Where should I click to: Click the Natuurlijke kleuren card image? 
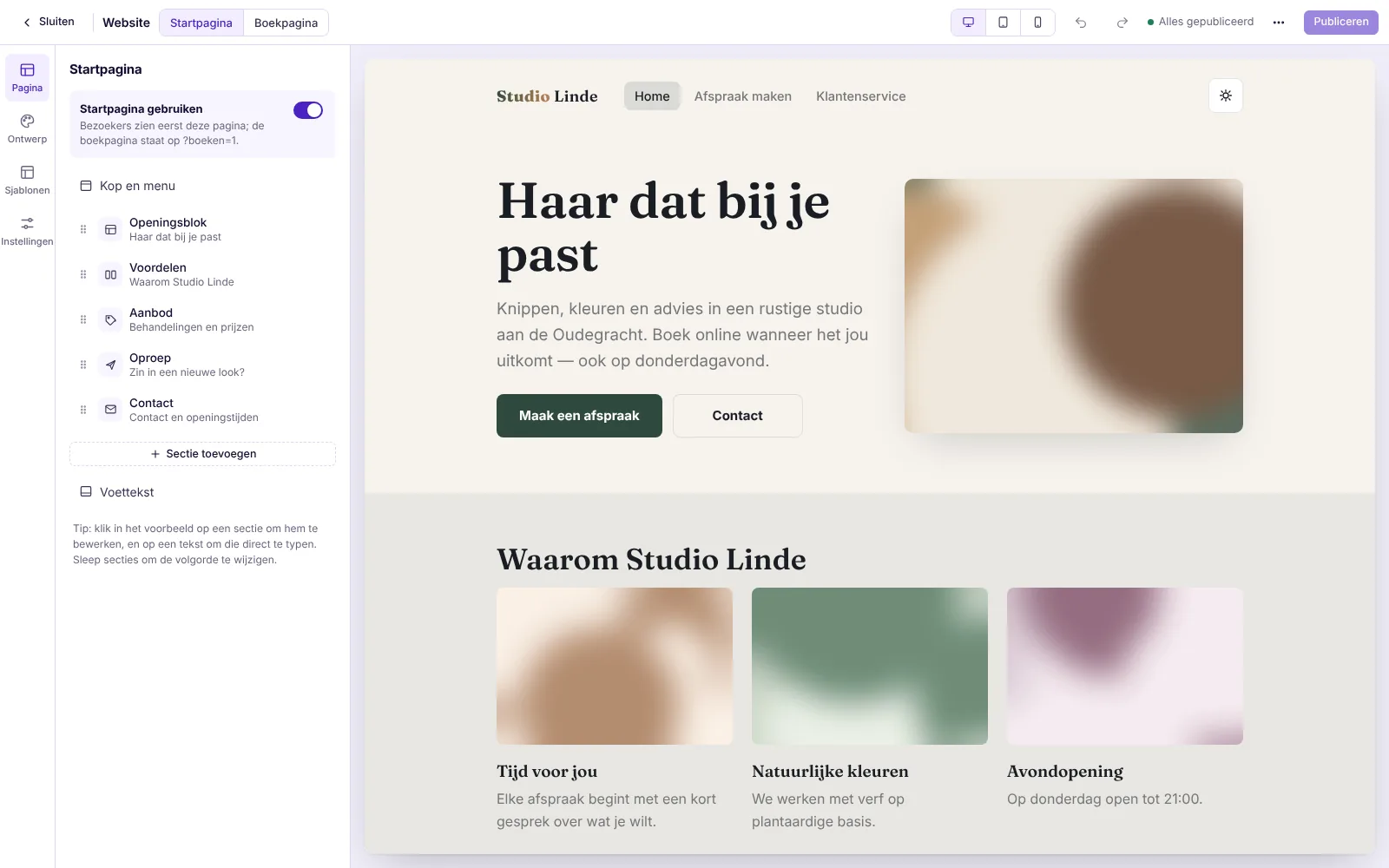(x=870, y=666)
